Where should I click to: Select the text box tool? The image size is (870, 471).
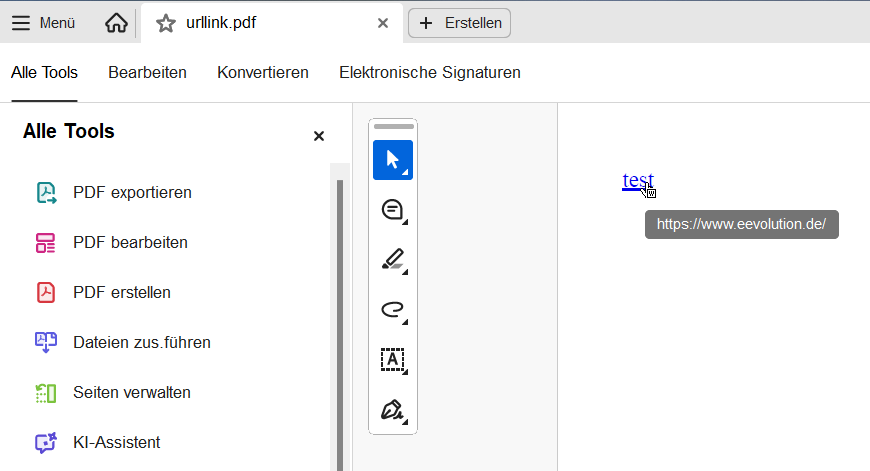point(392,359)
